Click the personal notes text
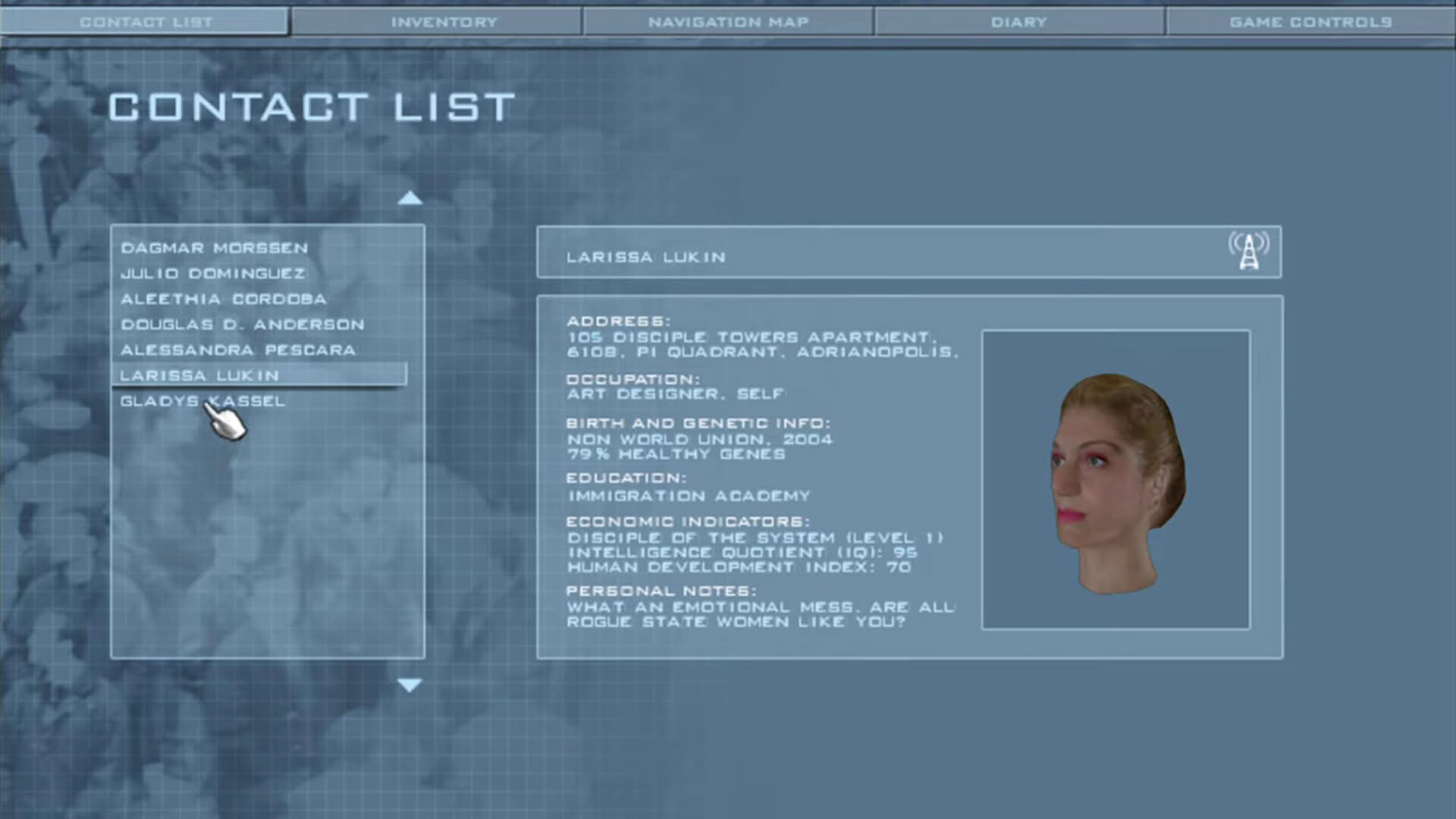This screenshot has width=1456, height=819. 761,614
